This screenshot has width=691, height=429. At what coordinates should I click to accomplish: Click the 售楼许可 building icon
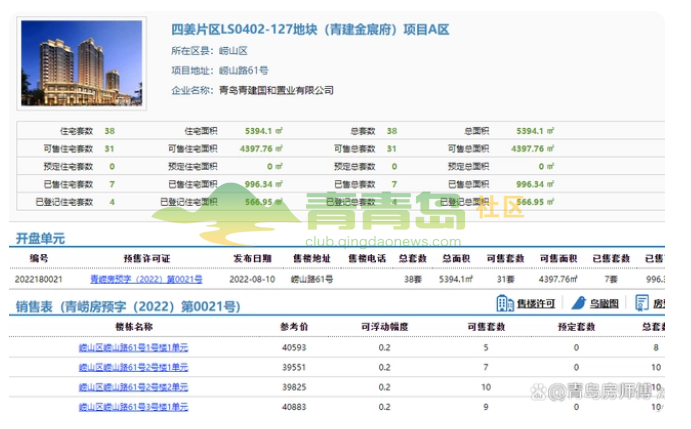tap(505, 303)
